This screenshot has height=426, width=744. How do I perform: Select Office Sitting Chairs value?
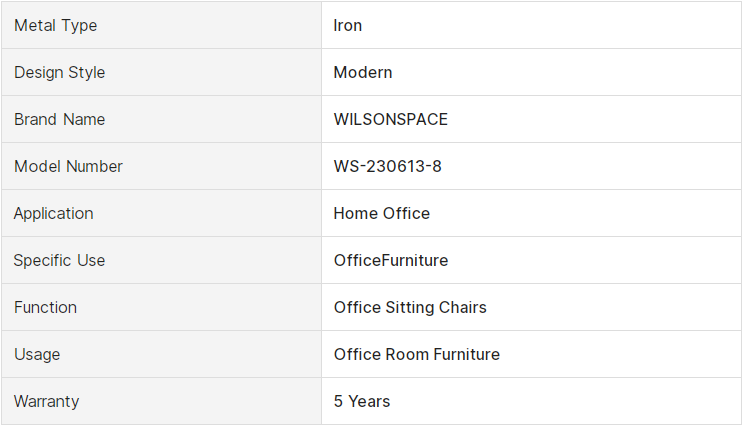410,307
